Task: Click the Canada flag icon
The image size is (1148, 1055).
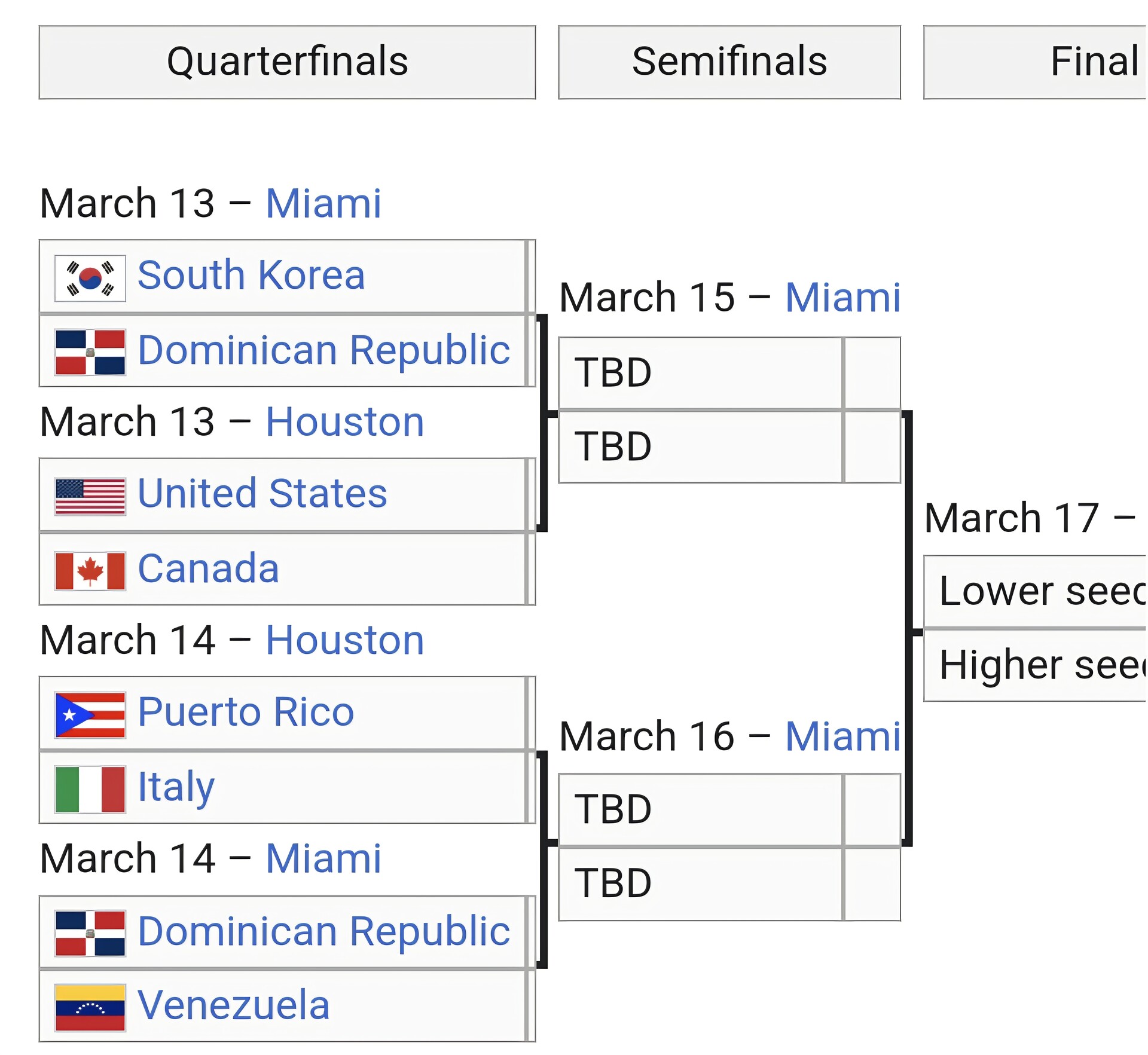Action: pos(90,571)
